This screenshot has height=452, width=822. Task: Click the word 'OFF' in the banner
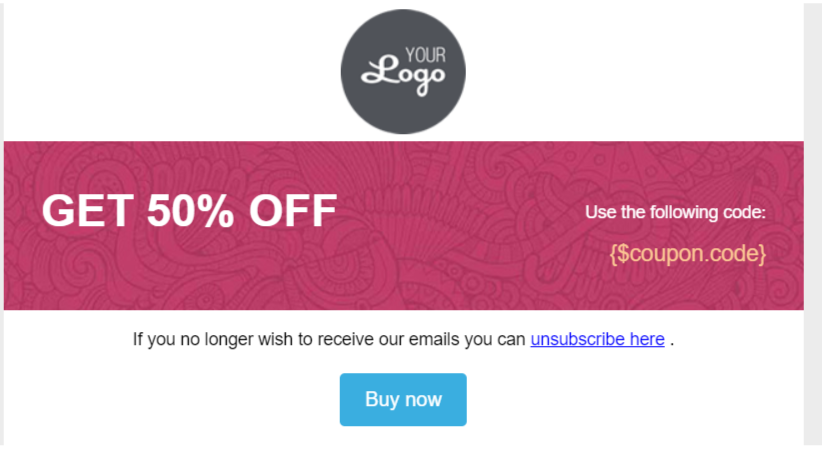(293, 211)
